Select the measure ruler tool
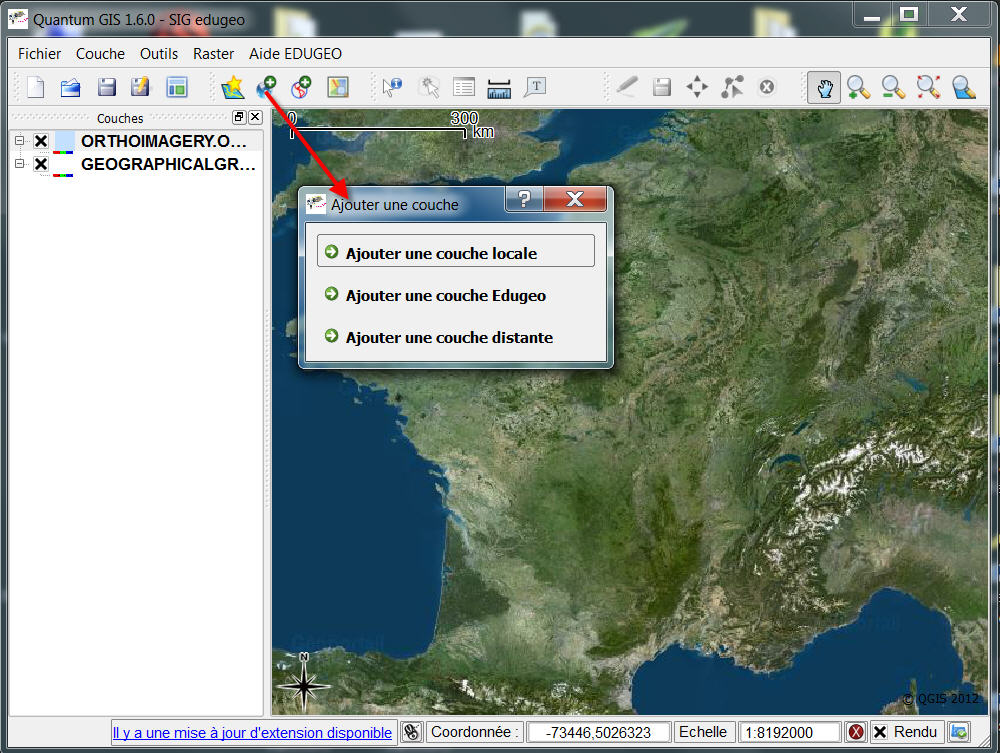Image resolution: width=1000 pixels, height=753 pixels. tap(499, 88)
